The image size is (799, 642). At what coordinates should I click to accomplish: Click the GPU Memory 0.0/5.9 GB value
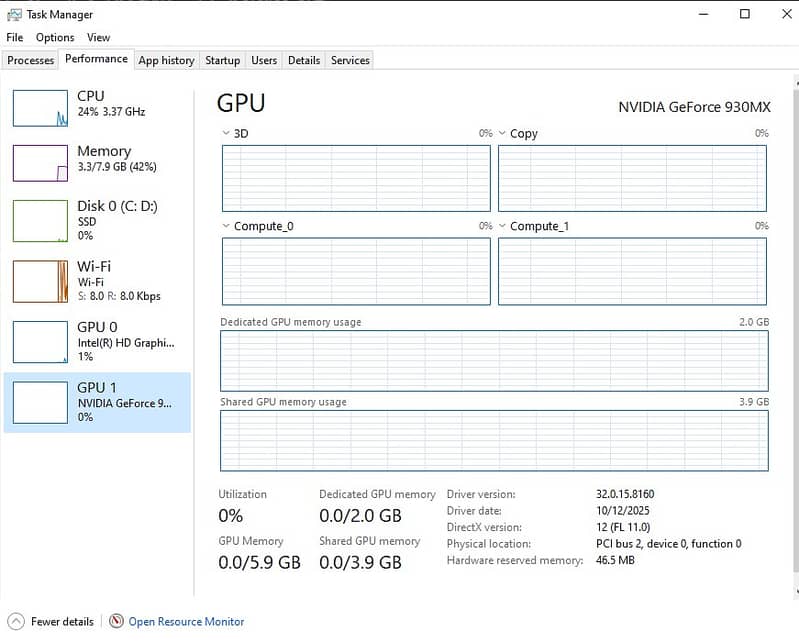pos(259,563)
